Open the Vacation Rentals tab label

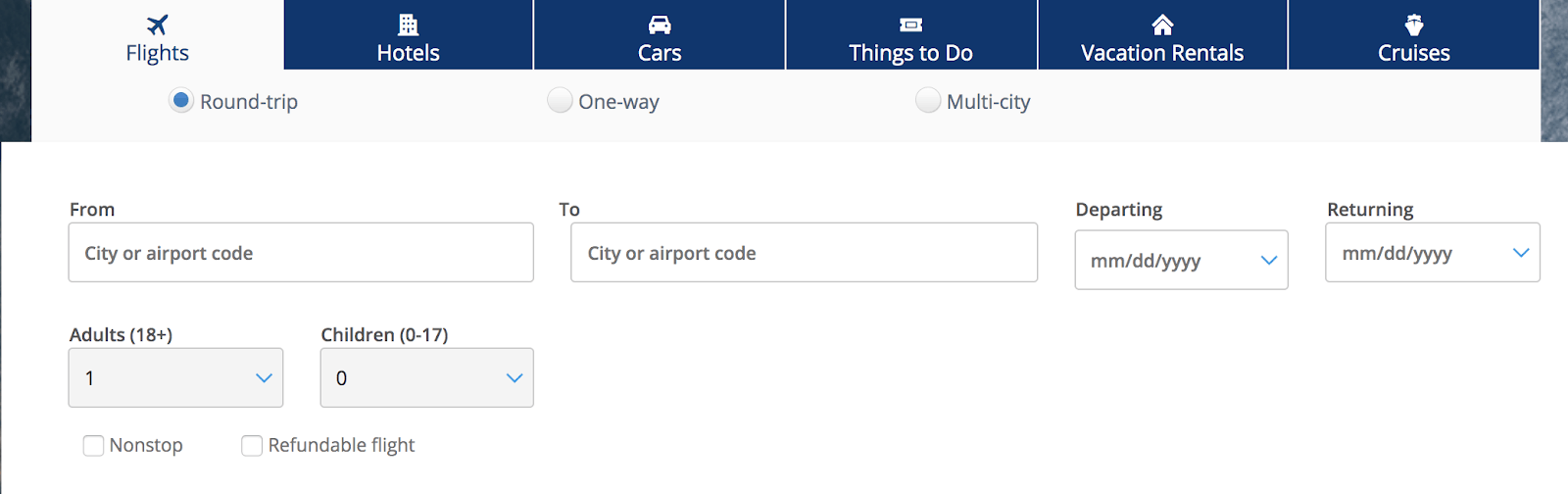tap(1162, 53)
